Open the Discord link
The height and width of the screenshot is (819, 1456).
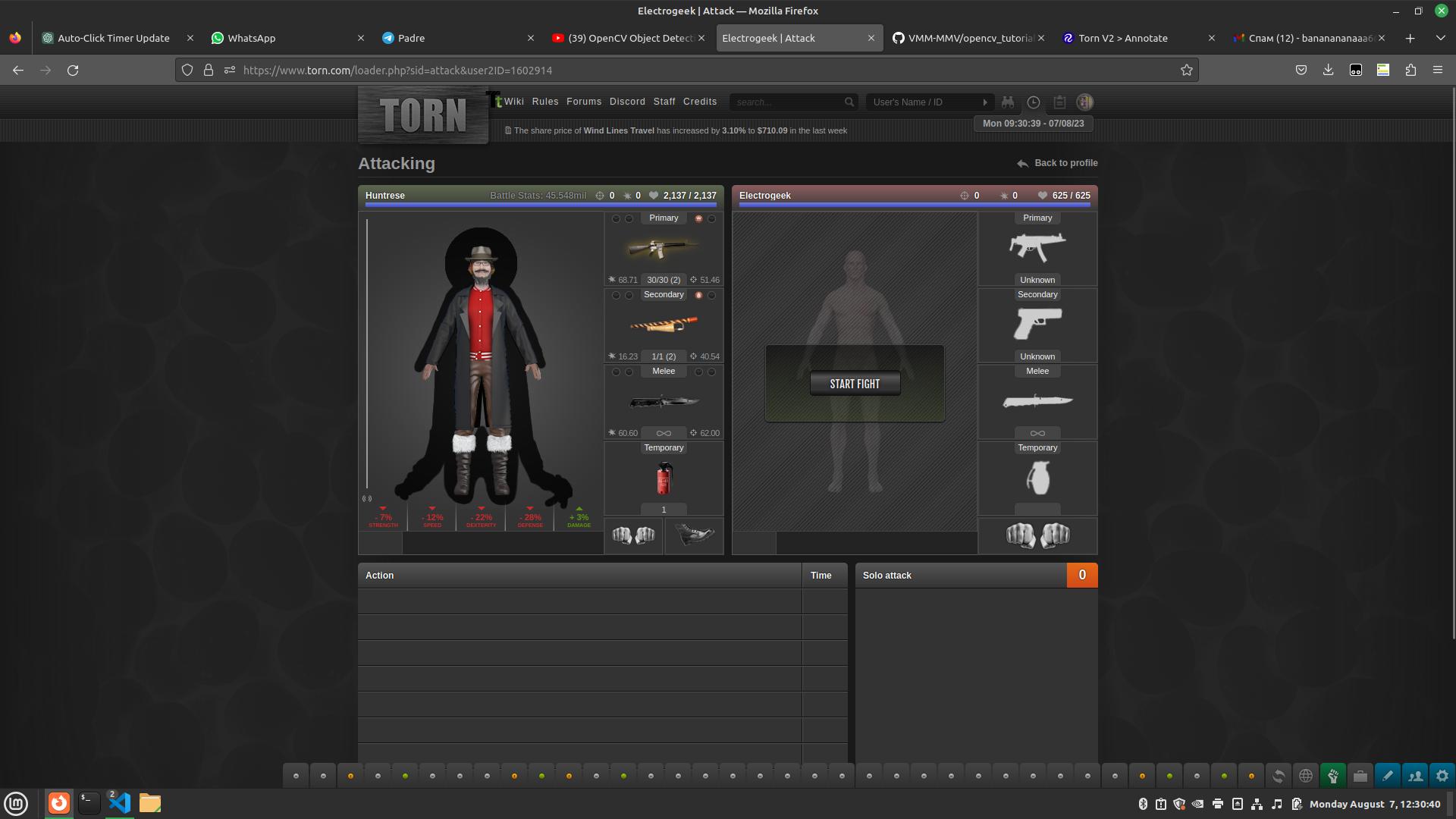[627, 102]
